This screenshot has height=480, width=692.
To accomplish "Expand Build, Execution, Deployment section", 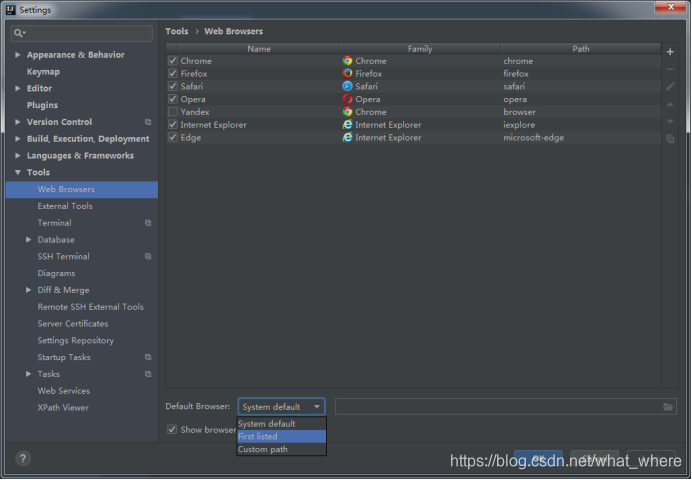I will pyautogui.click(x=18, y=139).
